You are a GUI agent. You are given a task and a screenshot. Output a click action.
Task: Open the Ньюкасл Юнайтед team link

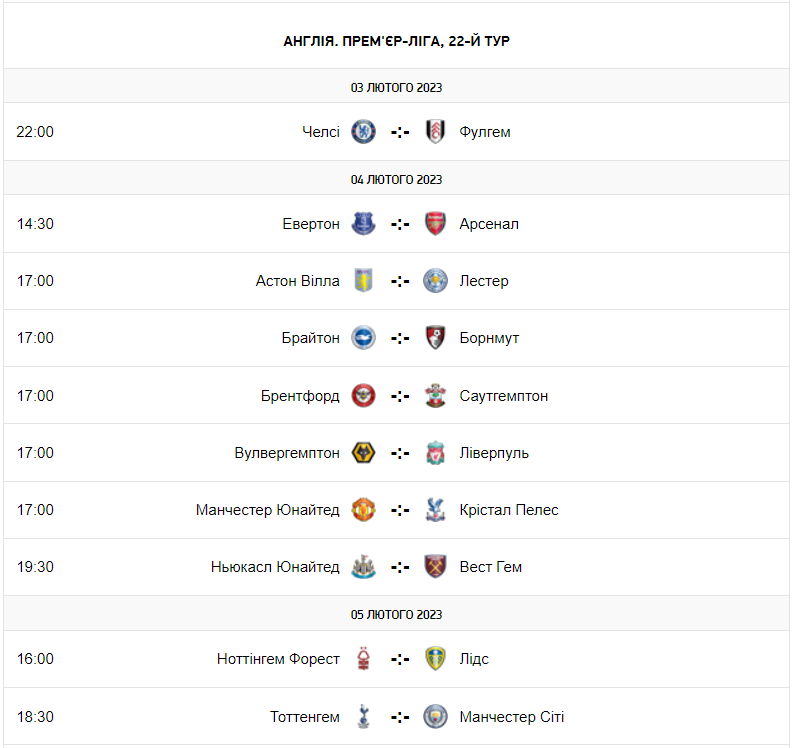click(x=275, y=567)
